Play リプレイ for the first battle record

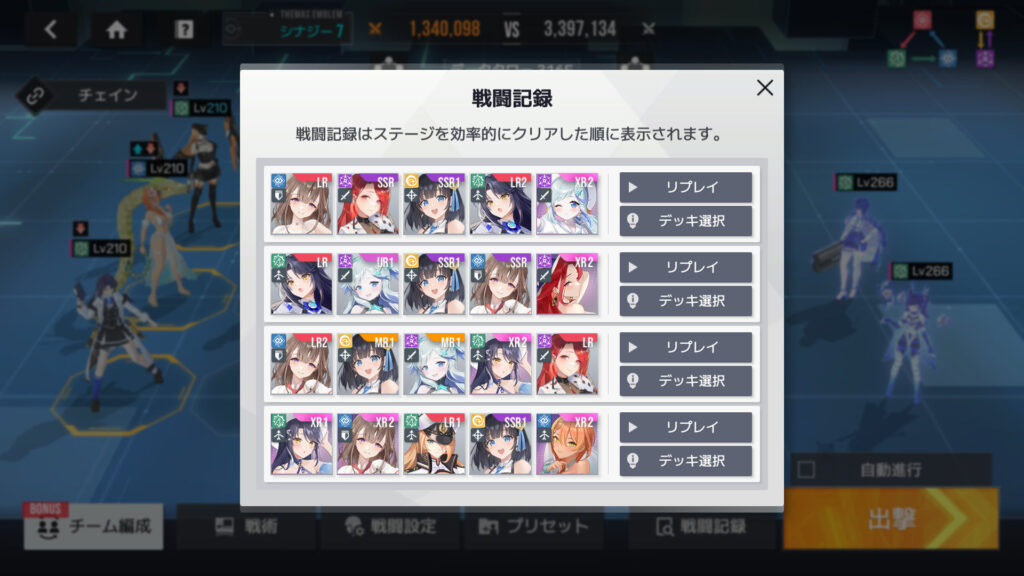686,187
